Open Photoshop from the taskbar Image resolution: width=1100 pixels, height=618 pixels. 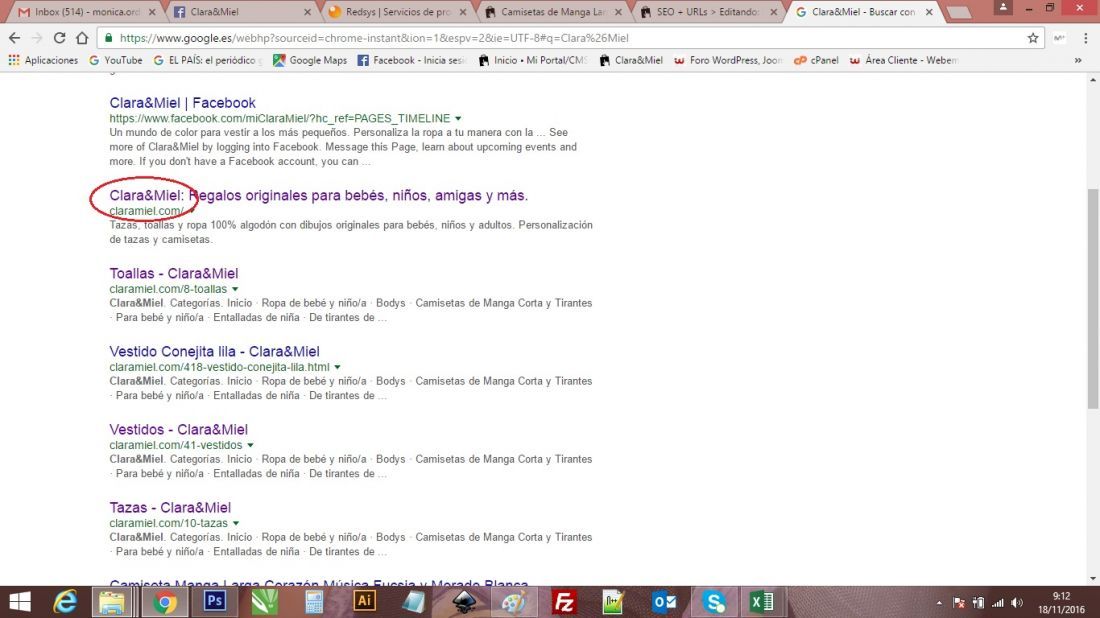click(x=215, y=602)
